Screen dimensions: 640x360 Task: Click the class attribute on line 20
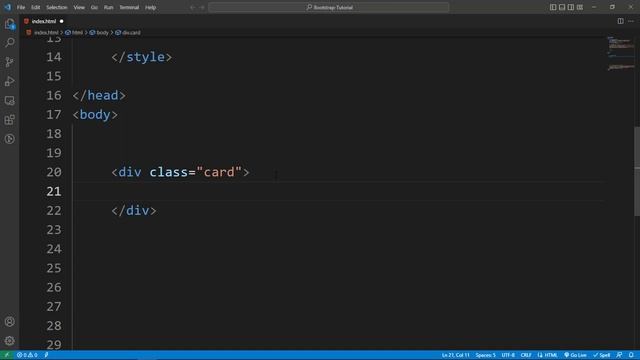pyautogui.click(x=168, y=172)
